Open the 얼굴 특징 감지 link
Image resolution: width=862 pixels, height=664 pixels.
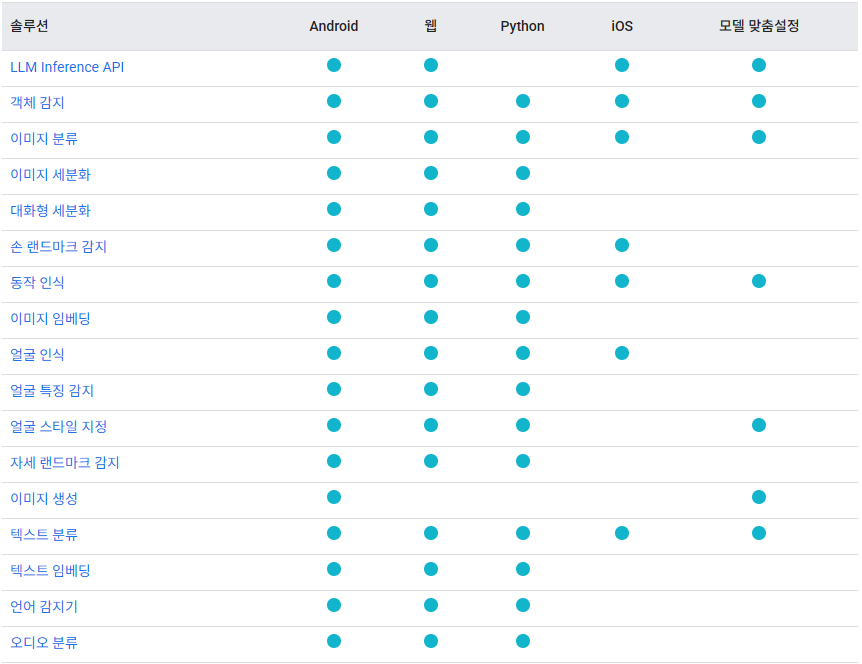[x=52, y=391]
